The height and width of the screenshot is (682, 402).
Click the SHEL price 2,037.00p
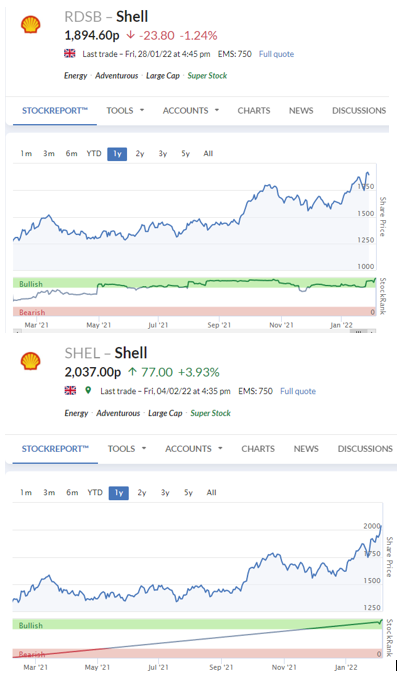93,372
